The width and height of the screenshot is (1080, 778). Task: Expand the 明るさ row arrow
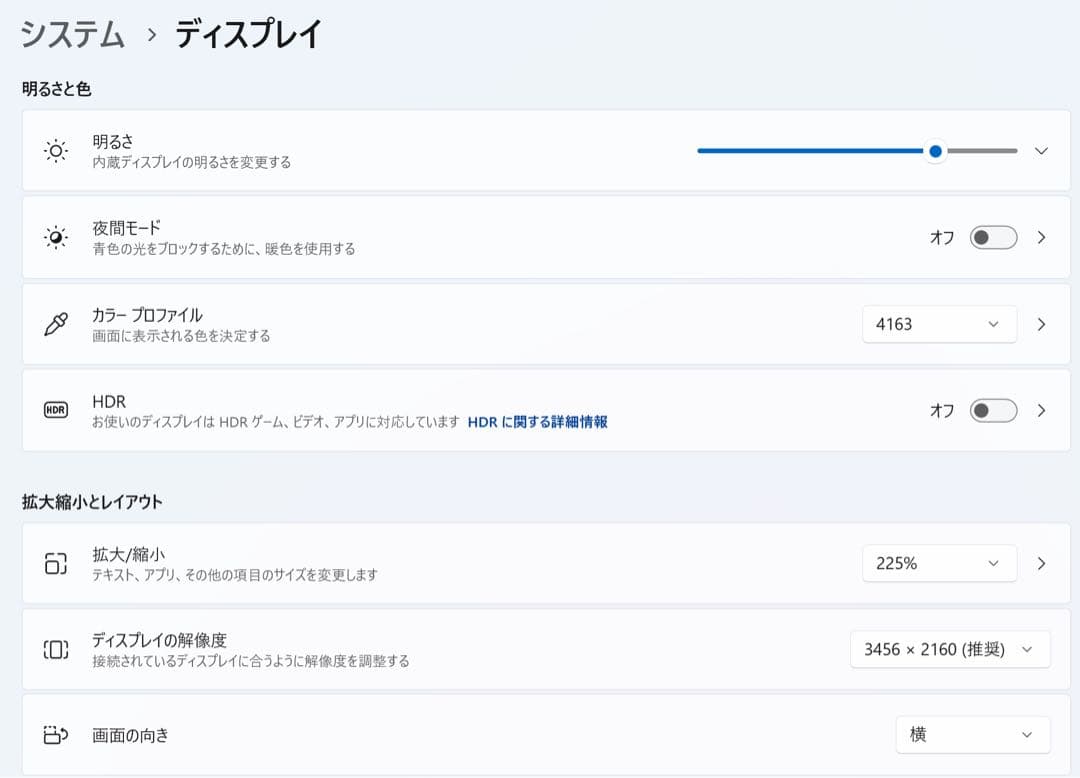[1040, 151]
